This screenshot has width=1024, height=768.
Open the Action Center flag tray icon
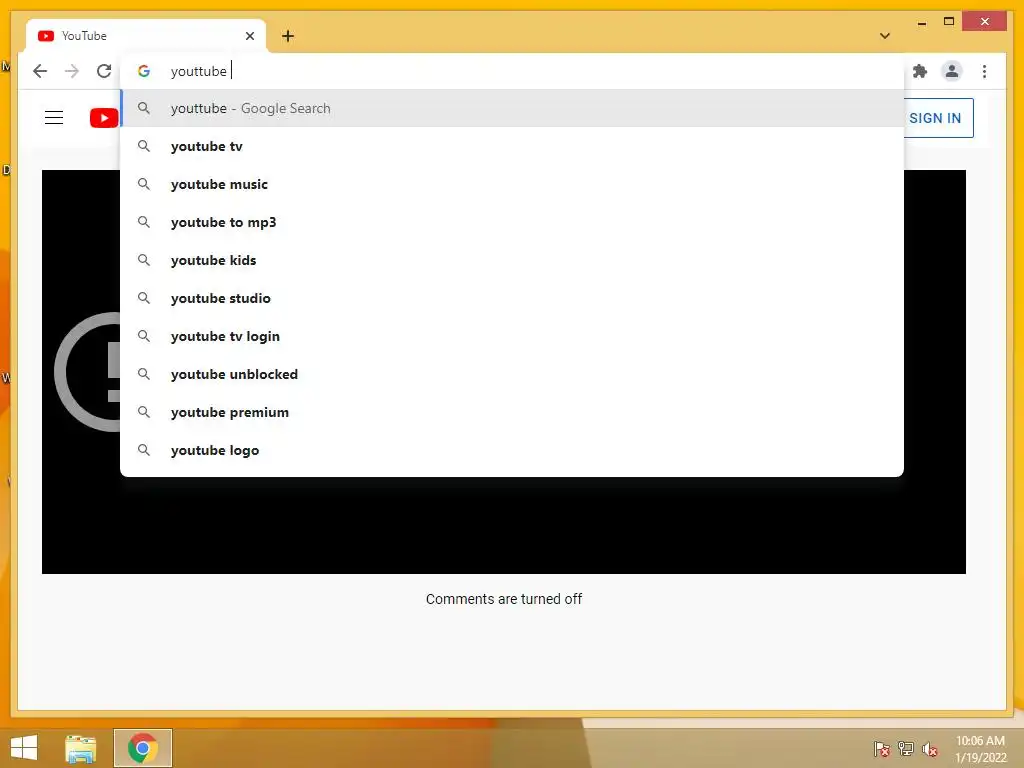(881, 749)
